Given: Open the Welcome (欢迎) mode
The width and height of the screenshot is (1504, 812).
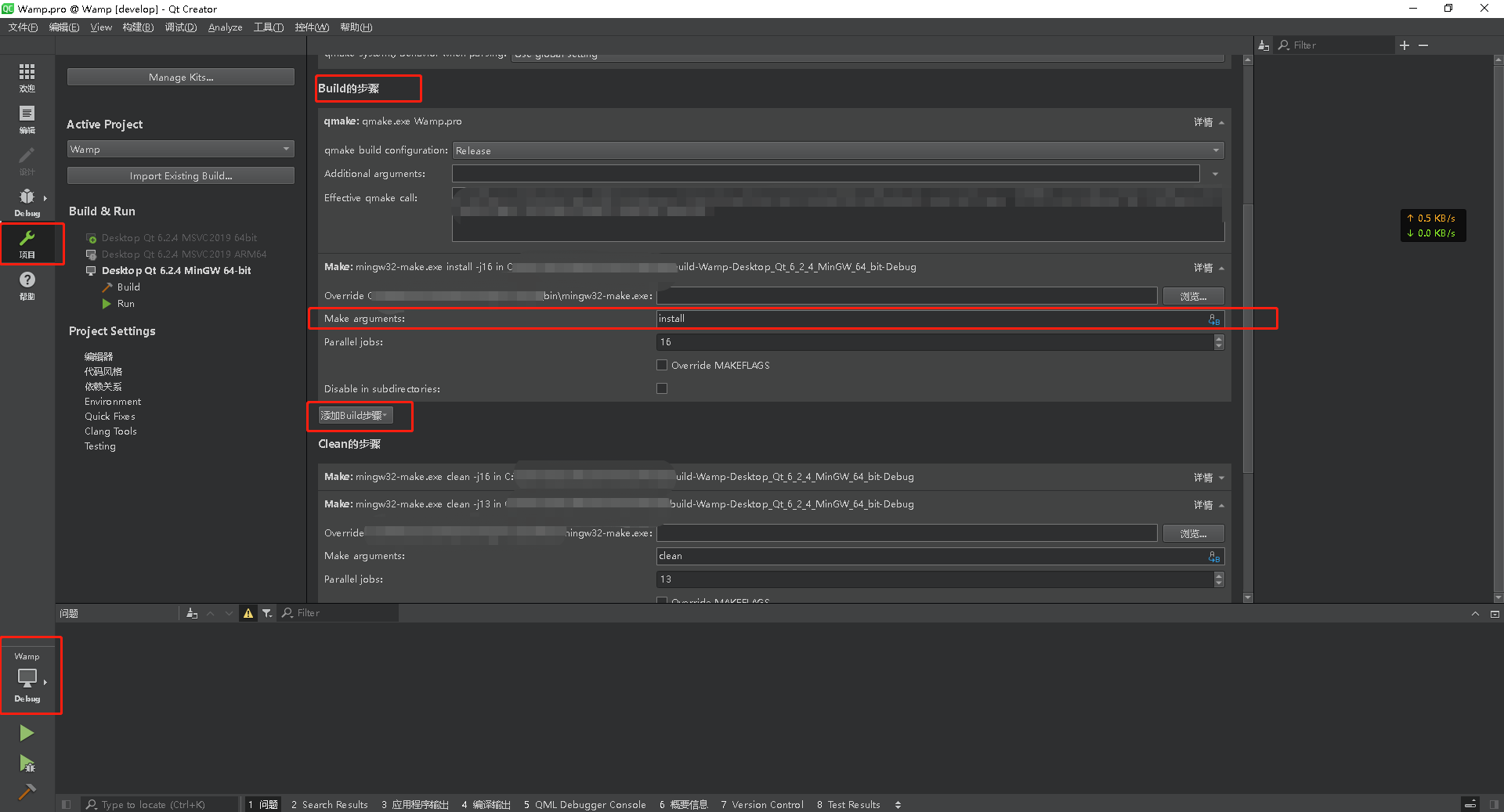Looking at the screenshot, I should (x=27, y=78).
